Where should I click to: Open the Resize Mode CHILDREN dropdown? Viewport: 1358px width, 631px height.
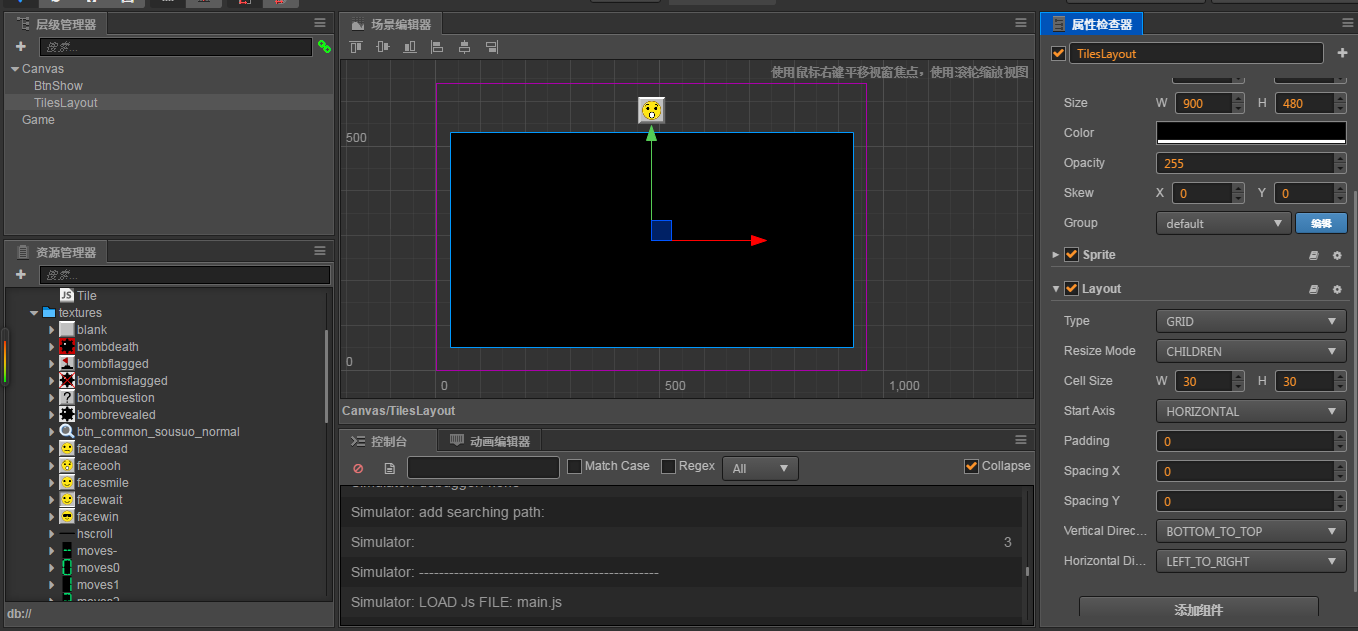pyautogui.click(x=1252, y=351)
